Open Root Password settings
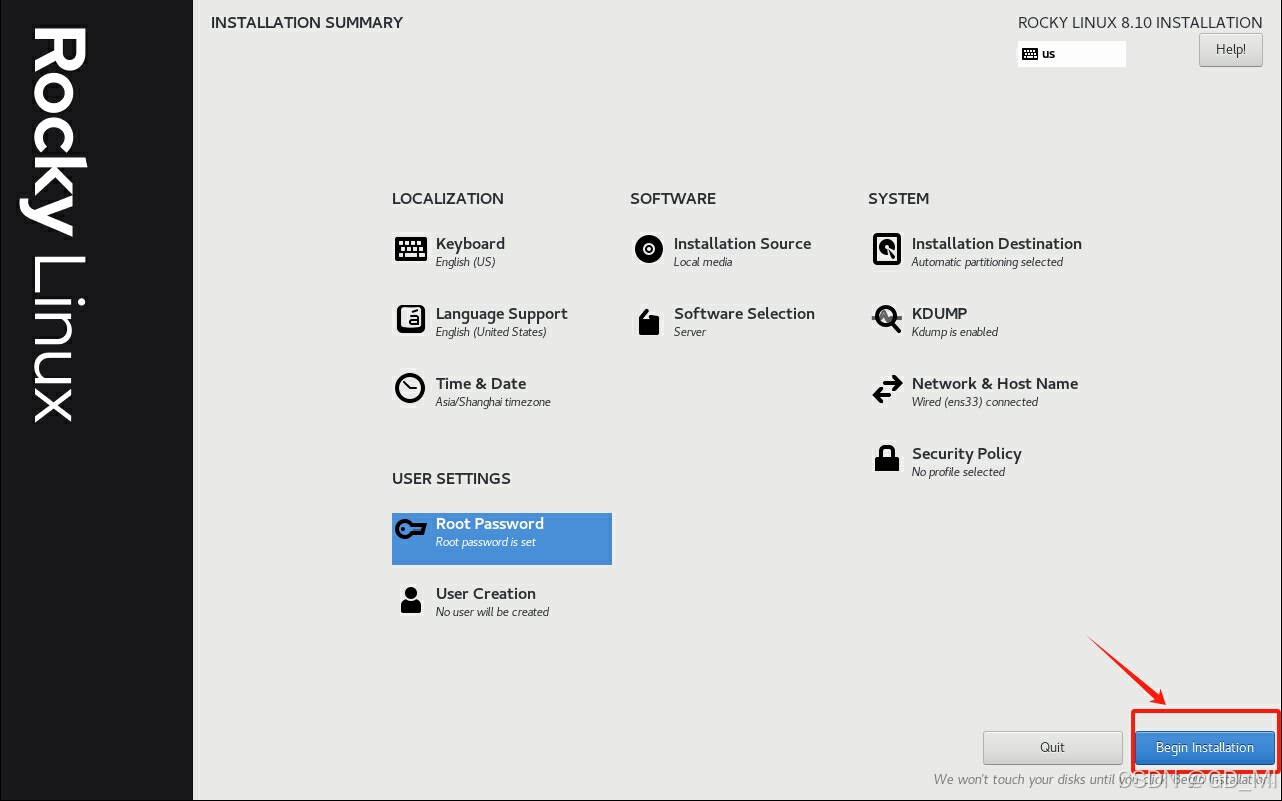 502,539
